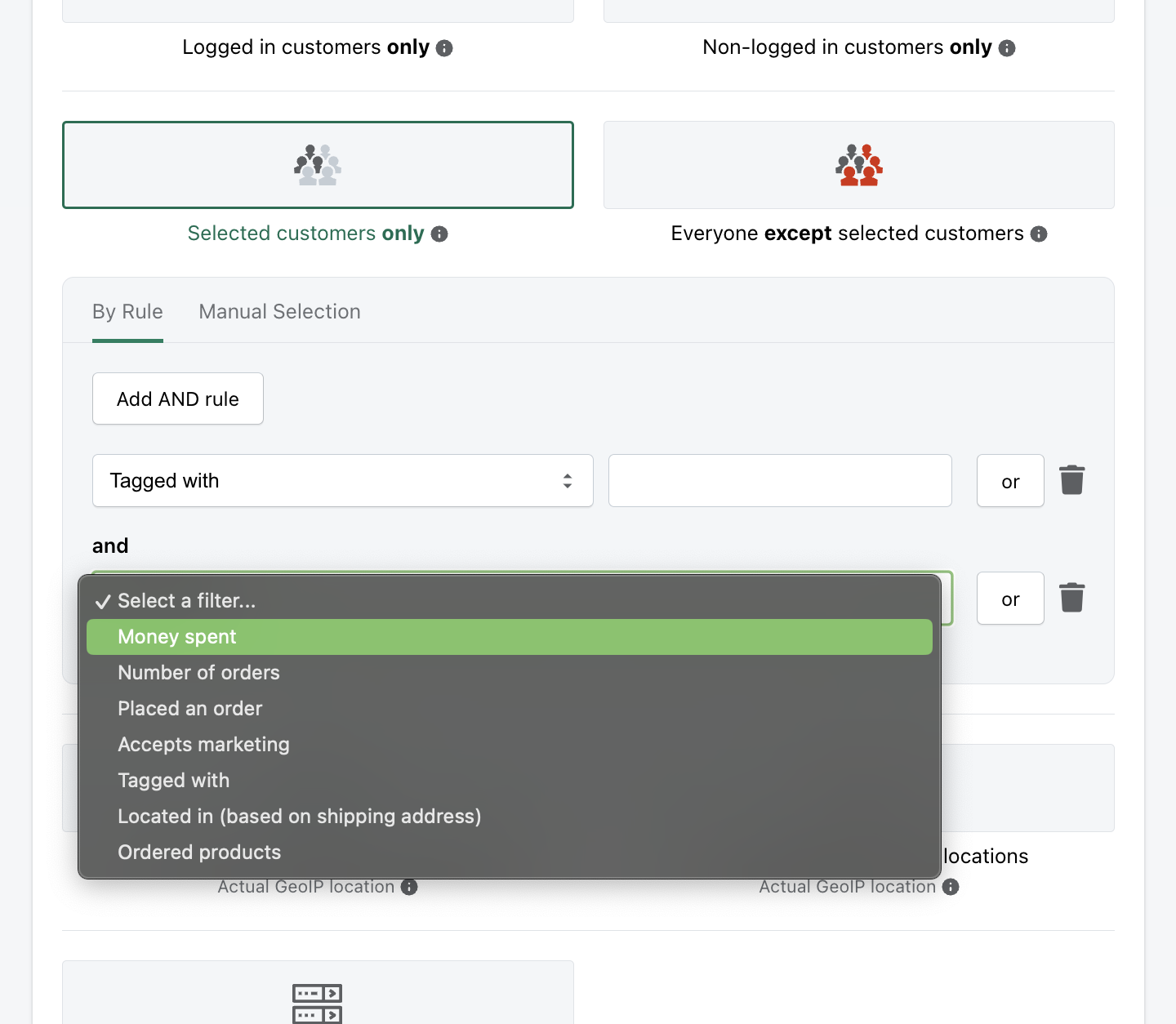The width and height of the screenshot is (1176, 1024).
Task: Choose Located in (based on shipping address)
Action: (x=510, y=817)
